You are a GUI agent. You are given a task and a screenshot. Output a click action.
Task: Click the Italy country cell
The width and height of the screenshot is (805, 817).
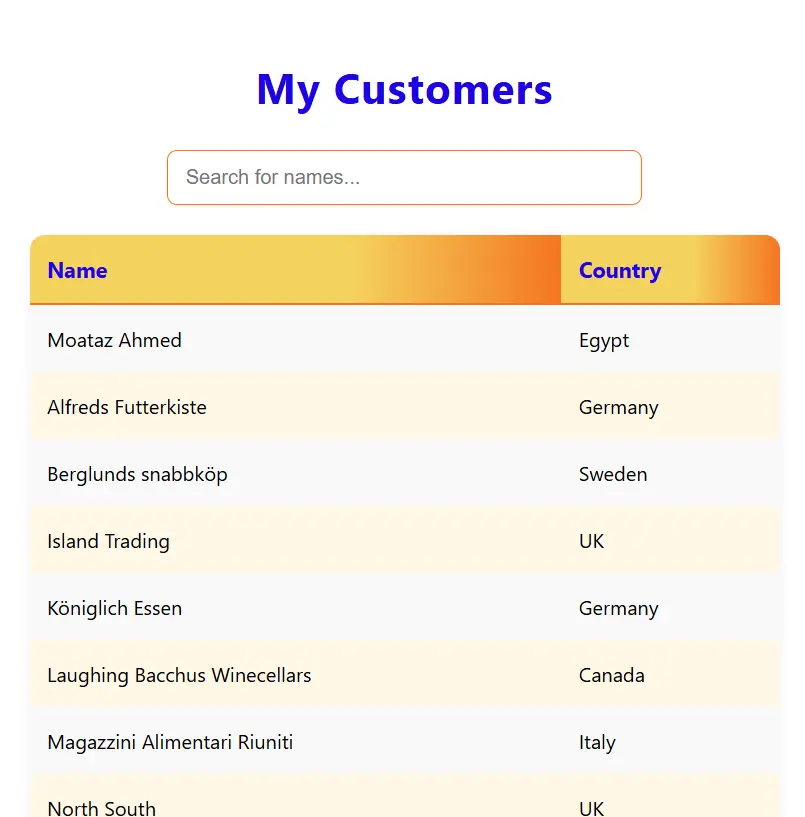597,742
